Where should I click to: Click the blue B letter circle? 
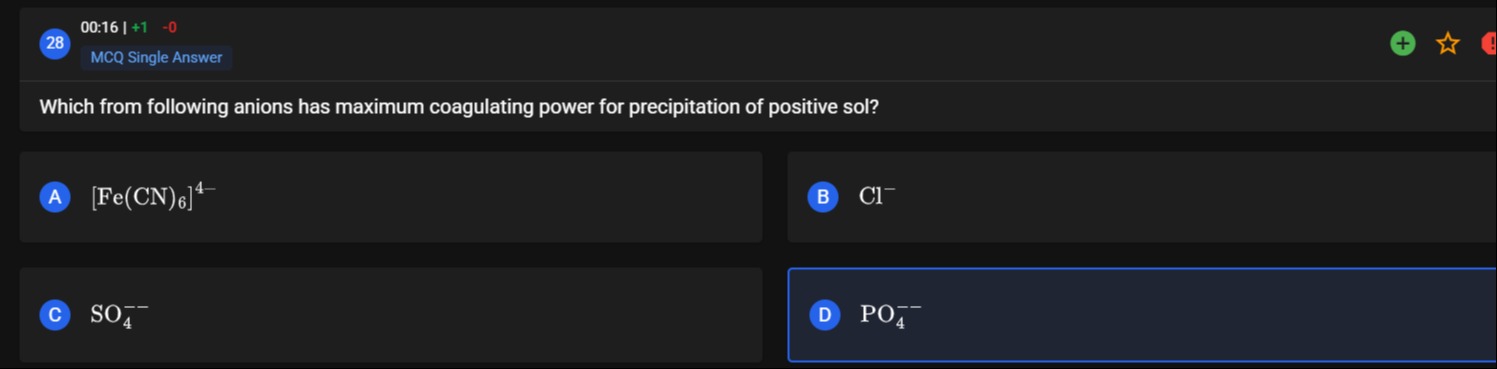pos(823,197)
